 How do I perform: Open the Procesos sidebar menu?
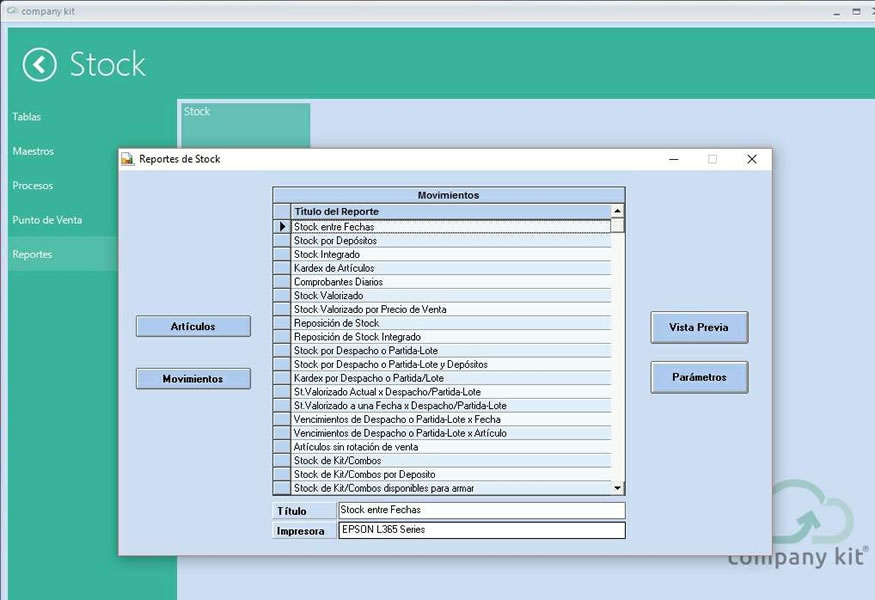pos(33,185)
